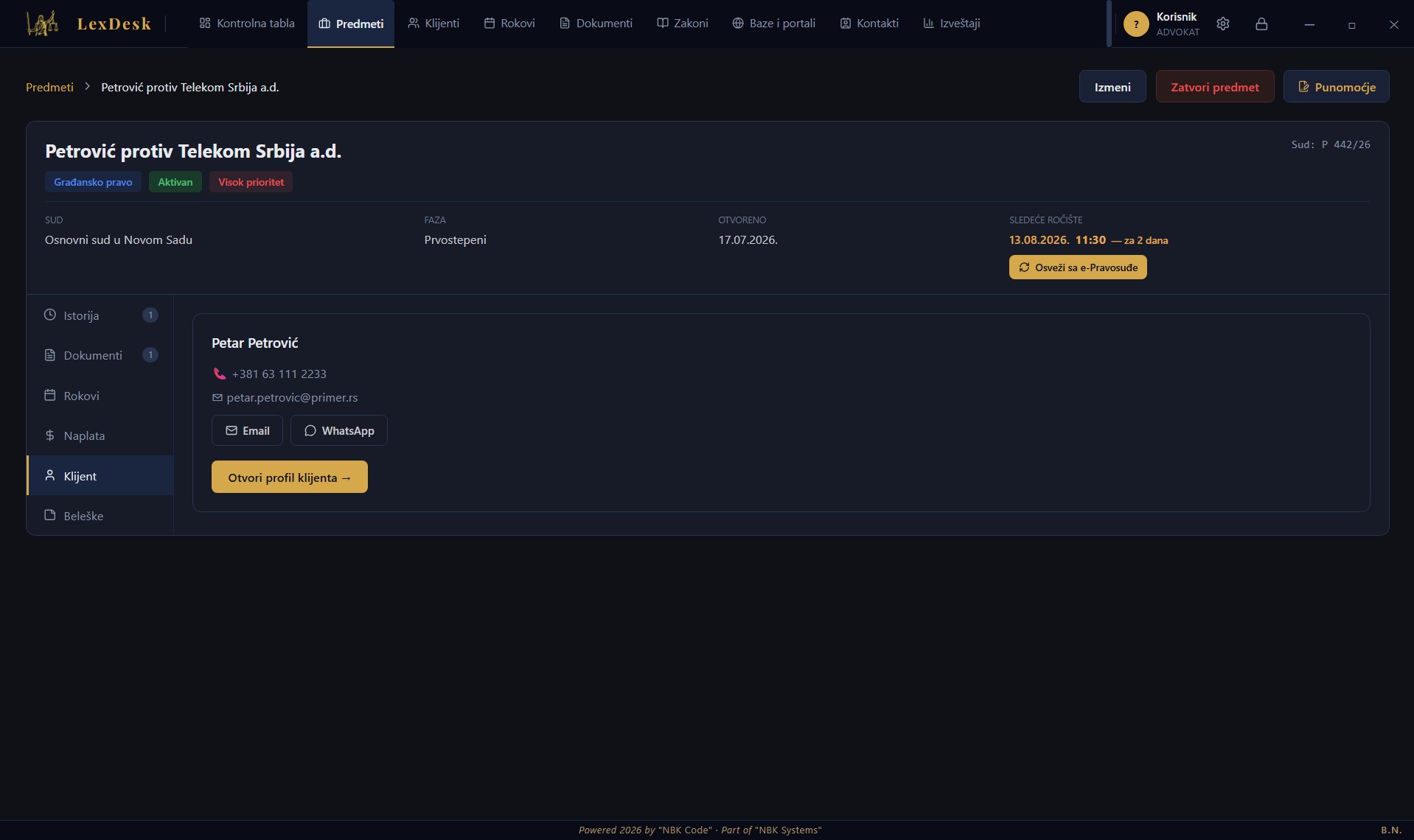
Task: Click the refresh icon on Osveži sa e-Pravosuđe
Action: [1024, 267]
